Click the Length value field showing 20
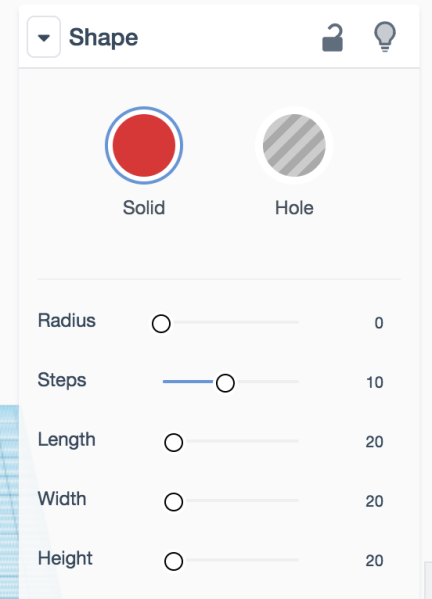432x599 pixels. [x=374, y=442]
